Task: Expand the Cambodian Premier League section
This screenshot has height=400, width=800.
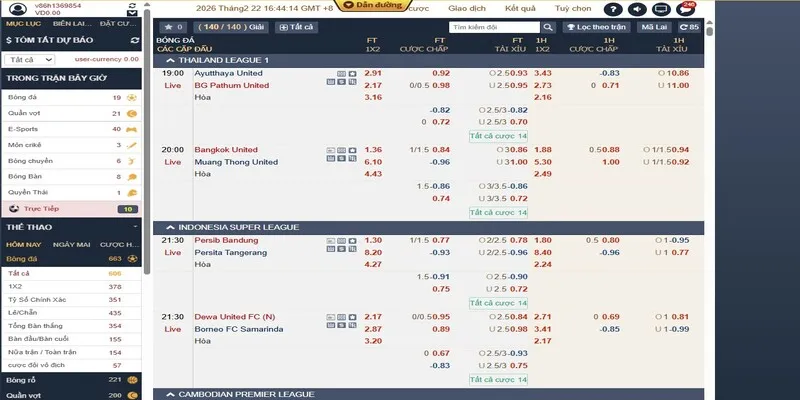Action: point(170,394)
